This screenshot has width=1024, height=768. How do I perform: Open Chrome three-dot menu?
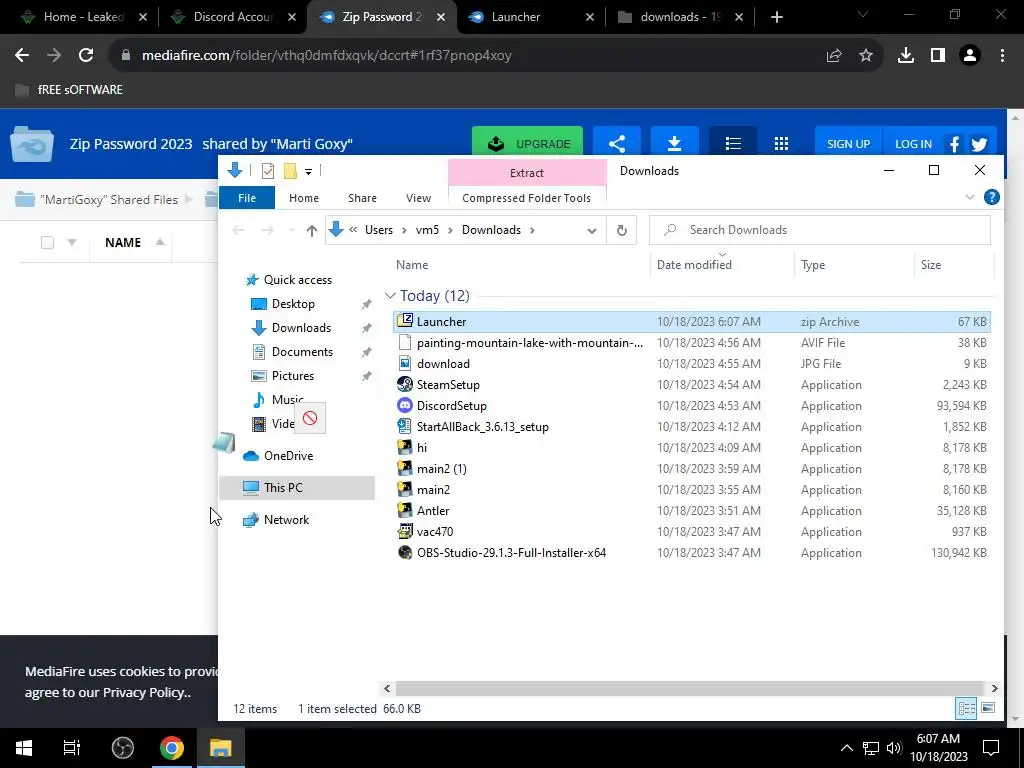coord(1002,56)
